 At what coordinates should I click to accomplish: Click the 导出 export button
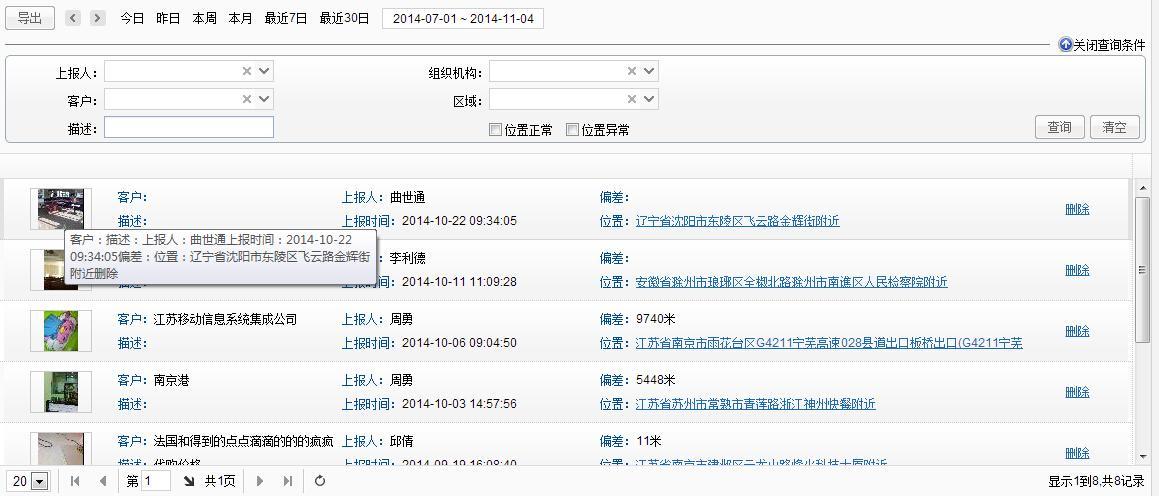coord(30,18)
